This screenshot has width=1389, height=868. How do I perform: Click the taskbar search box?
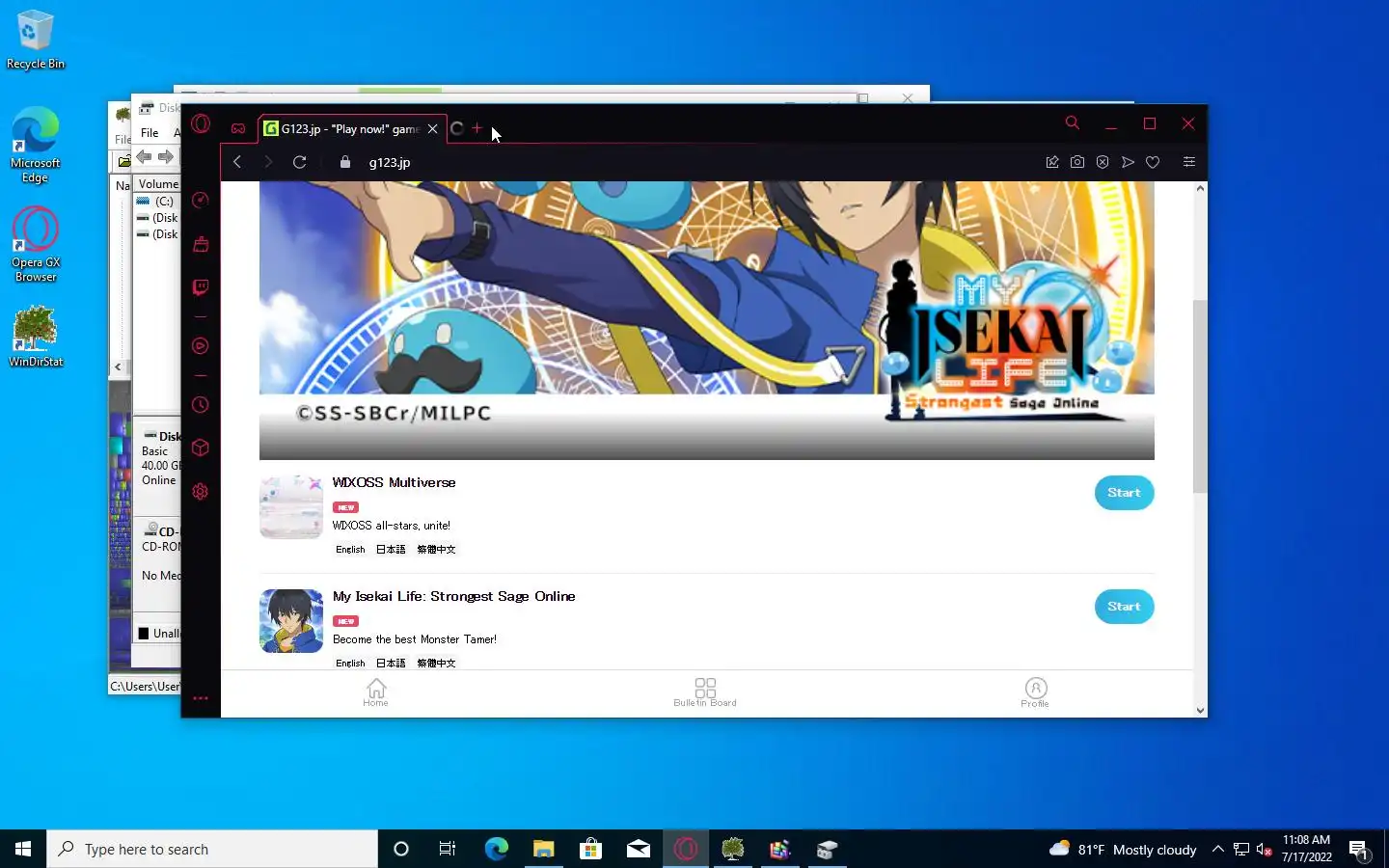coord(212,849)
